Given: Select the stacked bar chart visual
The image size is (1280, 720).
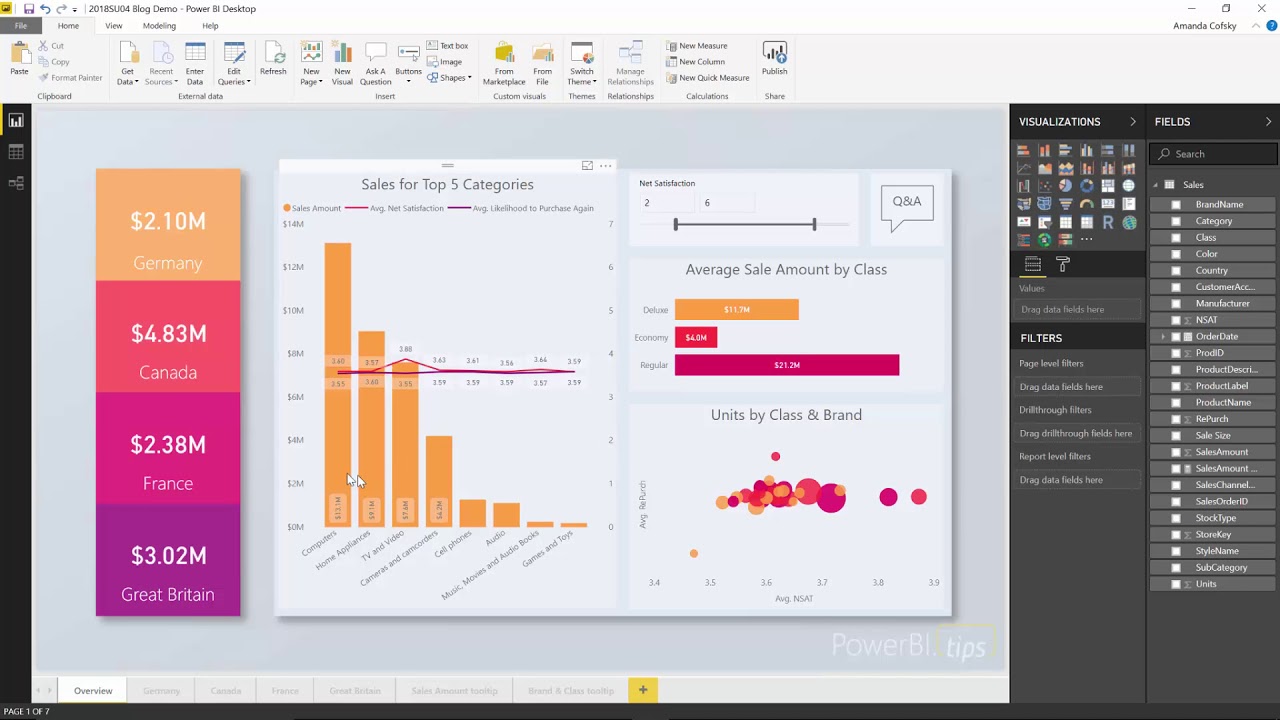Looking at the screenshot, I should click(1024, 150).
